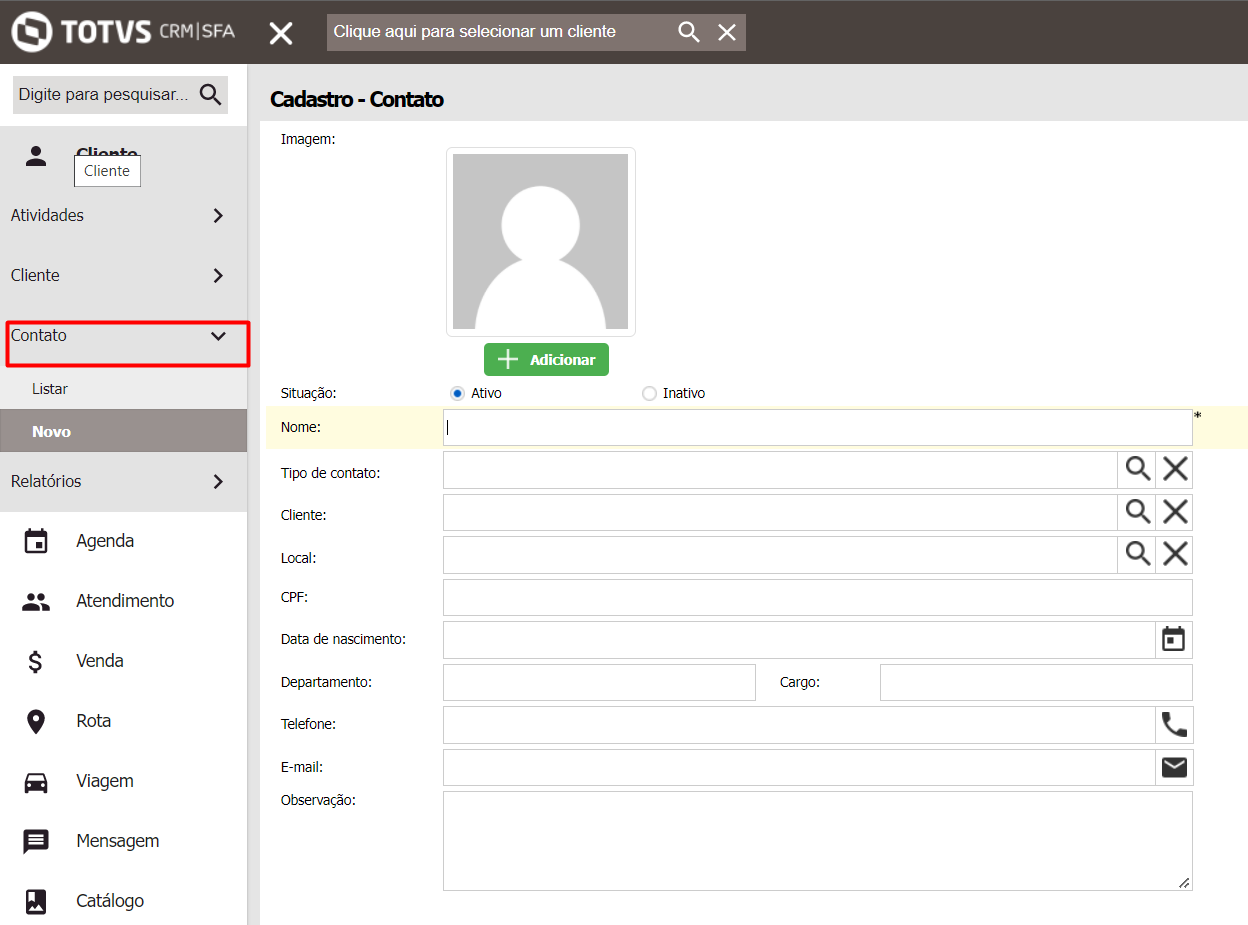This screenshot has width=1248, height=925.
Task: Open the Viagem car icon
Action: [x=36, y=781]
